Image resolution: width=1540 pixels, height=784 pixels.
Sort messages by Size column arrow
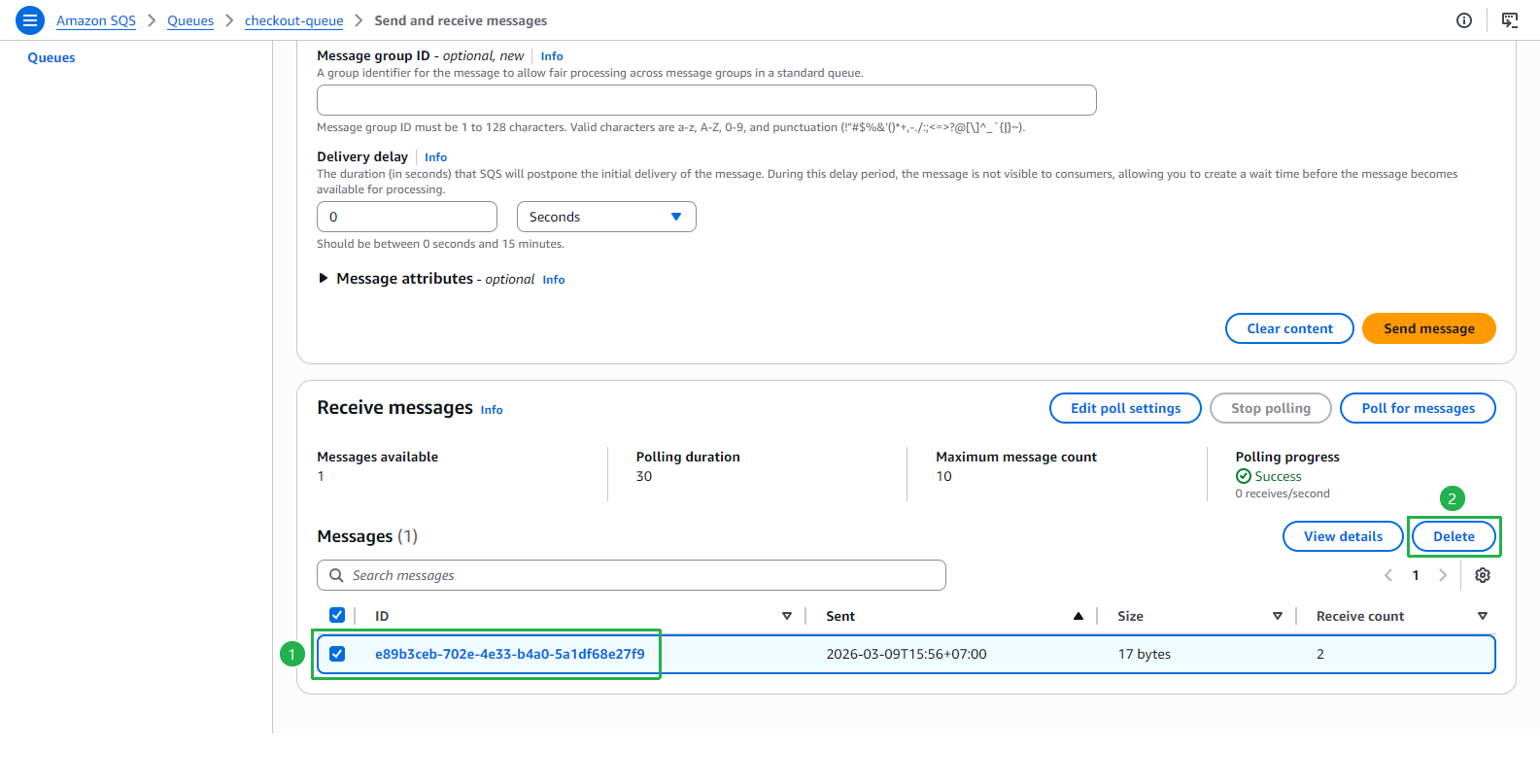click(x=1278, y=616)
